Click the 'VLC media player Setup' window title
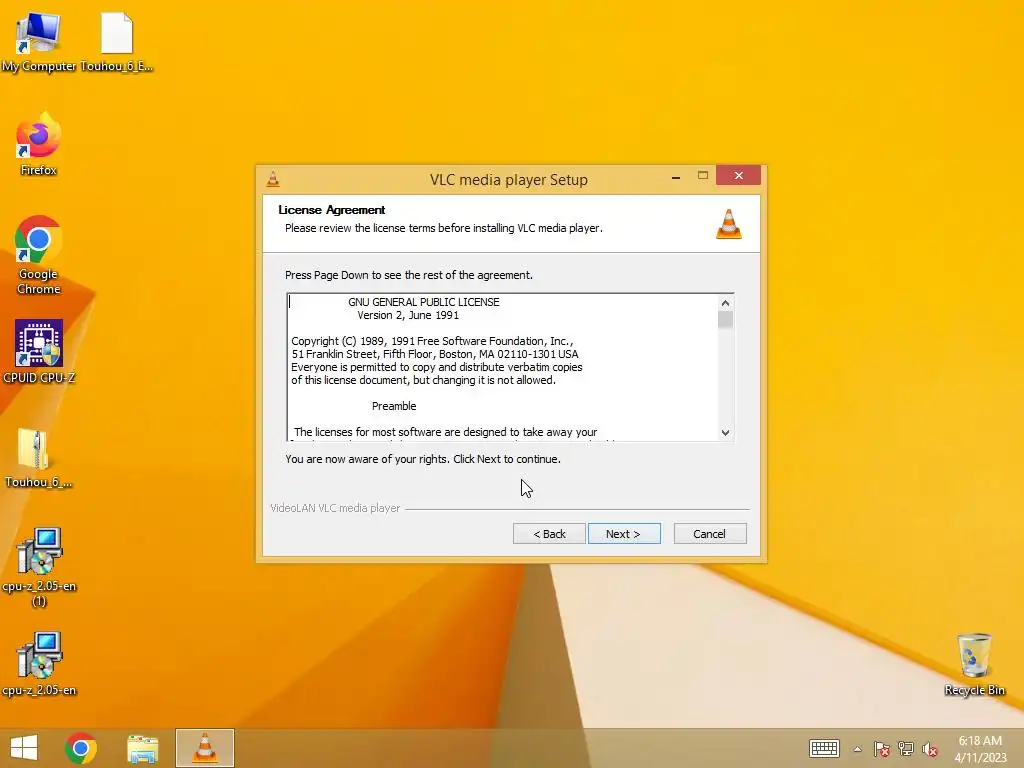 click(x=509, y=180)
